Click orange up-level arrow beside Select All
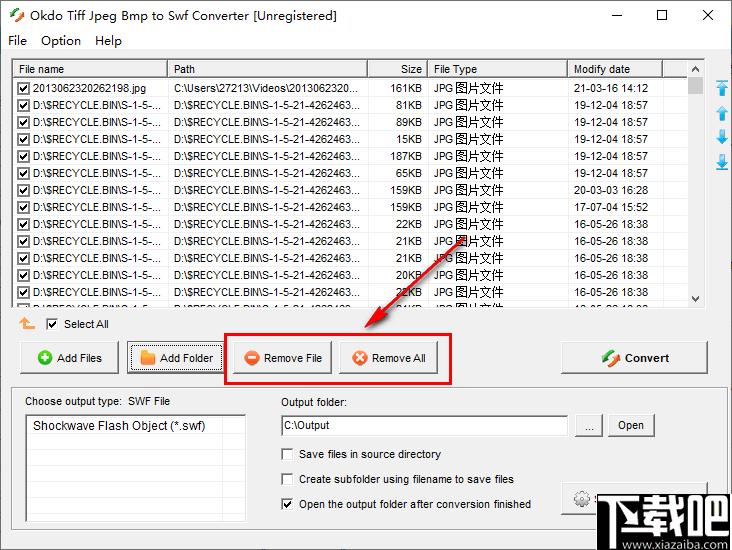732x550 pixels. click(x=27, y=323)
